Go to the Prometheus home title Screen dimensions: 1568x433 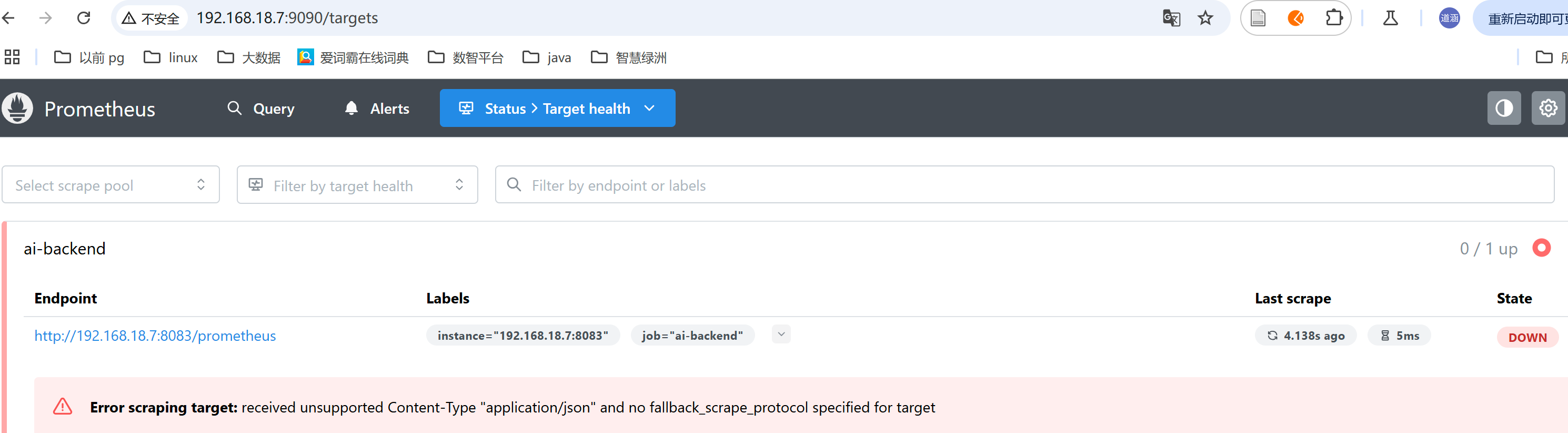[100, 109]
